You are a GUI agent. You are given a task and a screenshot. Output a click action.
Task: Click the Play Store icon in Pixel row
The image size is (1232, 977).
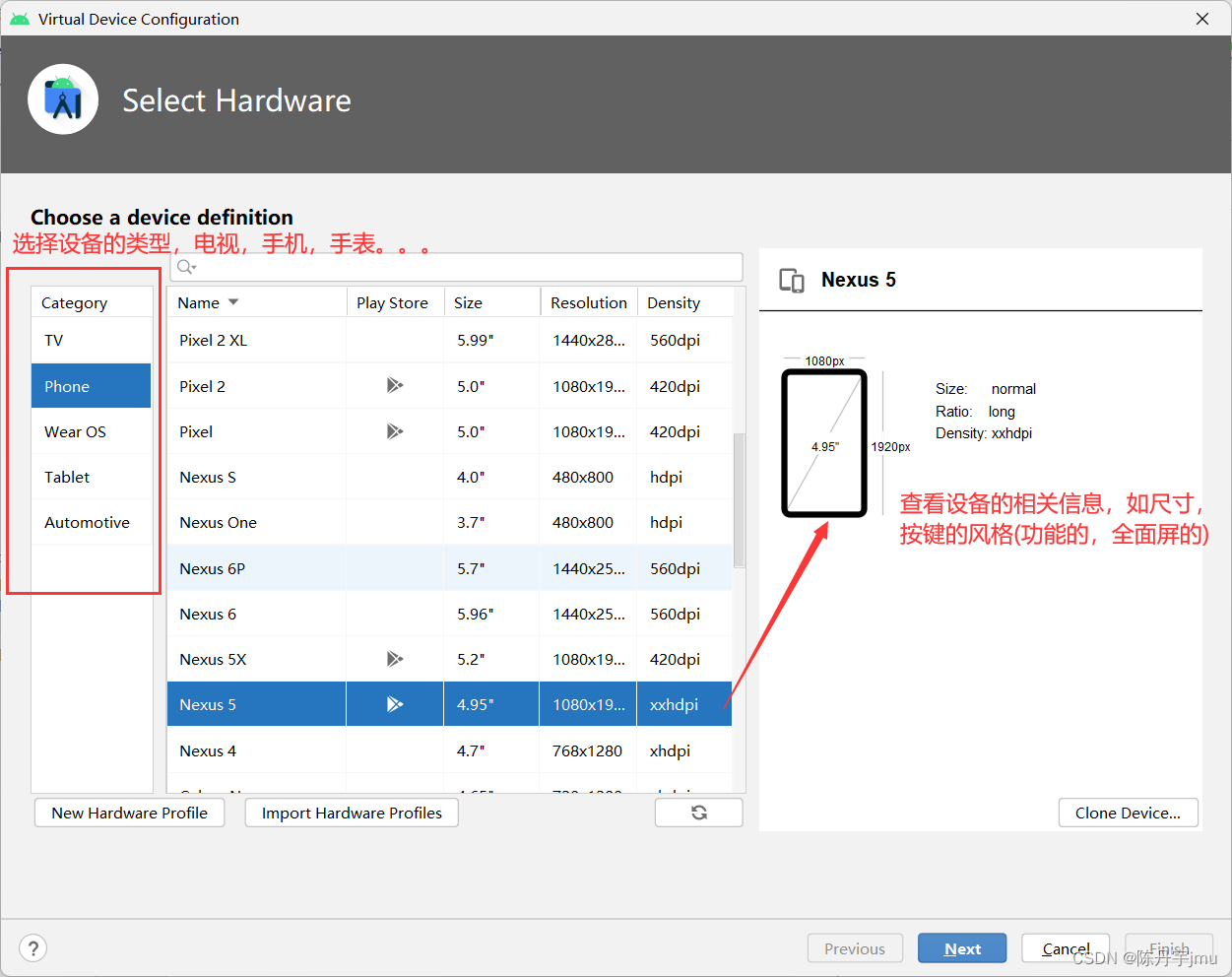(x=395, y=431)
